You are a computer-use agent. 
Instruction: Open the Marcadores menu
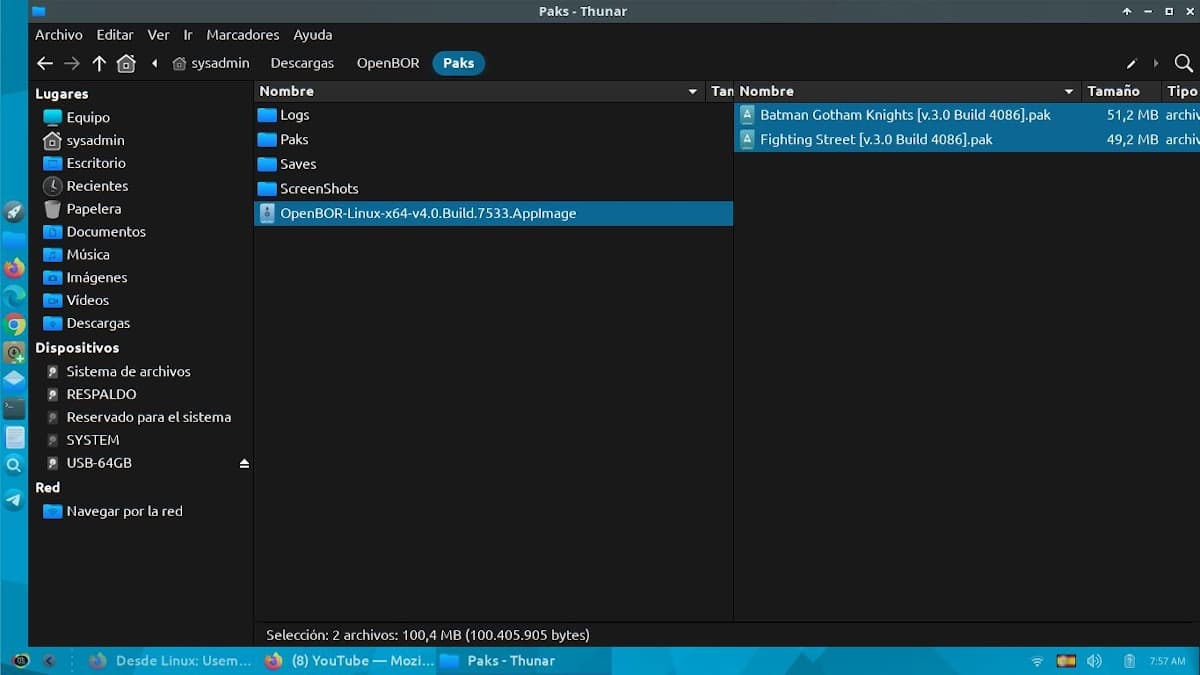point(243,35)
